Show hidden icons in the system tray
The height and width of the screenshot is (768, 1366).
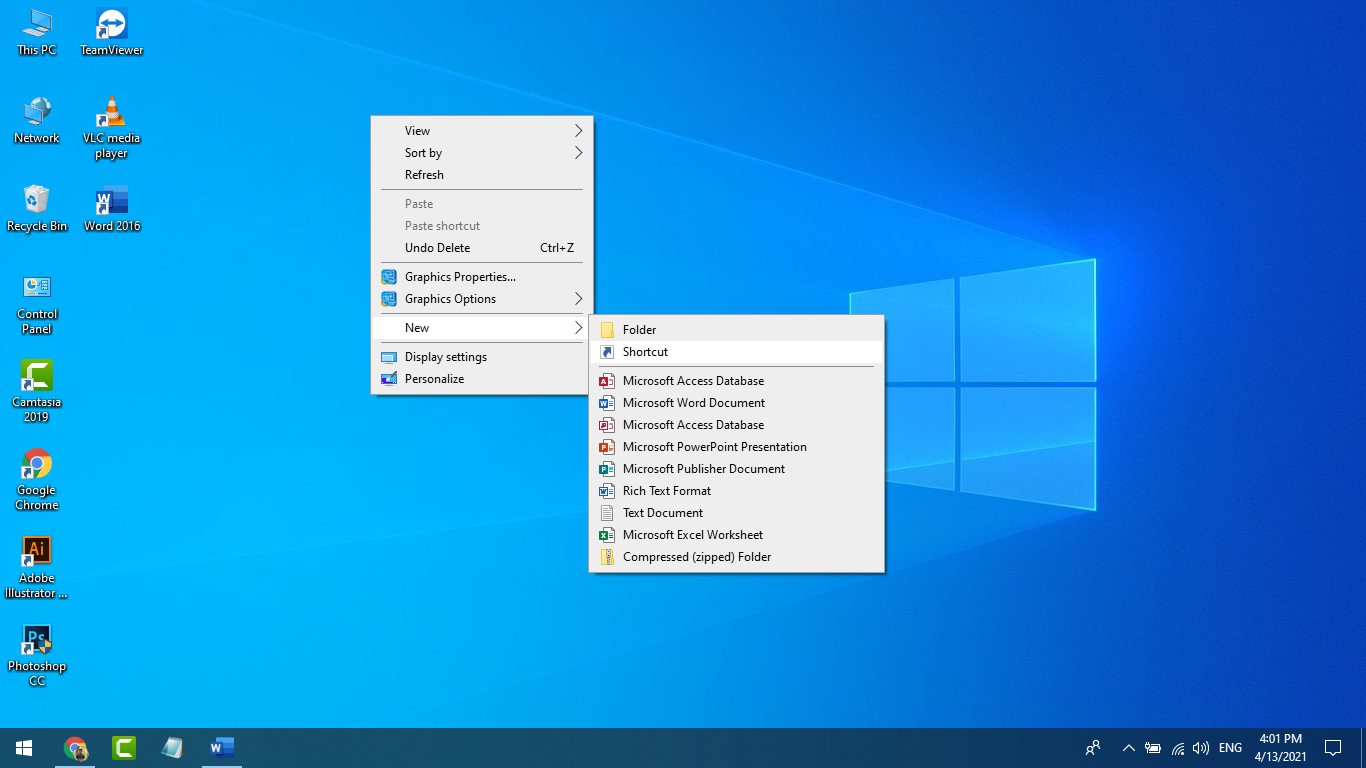[1128, 748]
